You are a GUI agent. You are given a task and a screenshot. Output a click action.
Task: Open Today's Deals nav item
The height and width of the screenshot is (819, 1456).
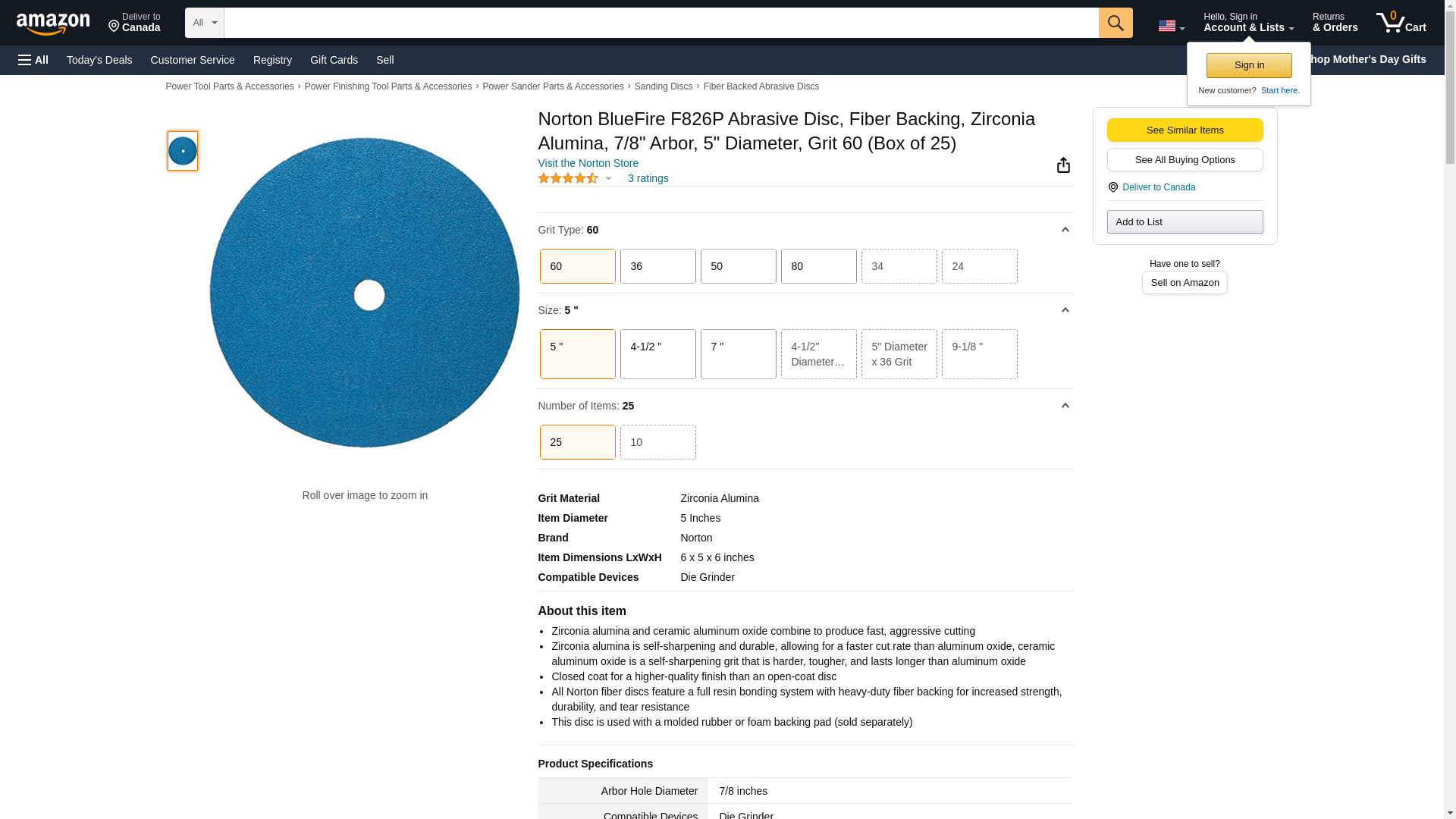point(99,60)
